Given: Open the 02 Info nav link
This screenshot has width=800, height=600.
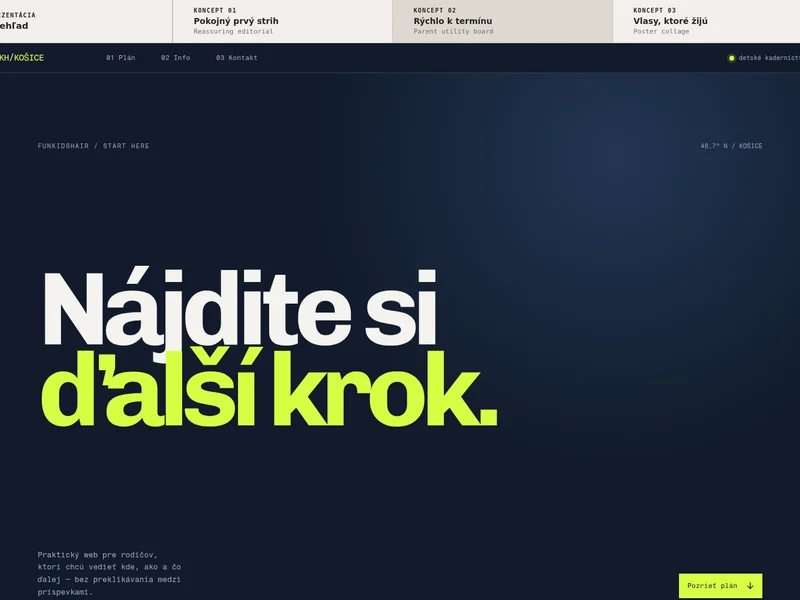Looking at the screenshot, I should click(x=176, y=58).
